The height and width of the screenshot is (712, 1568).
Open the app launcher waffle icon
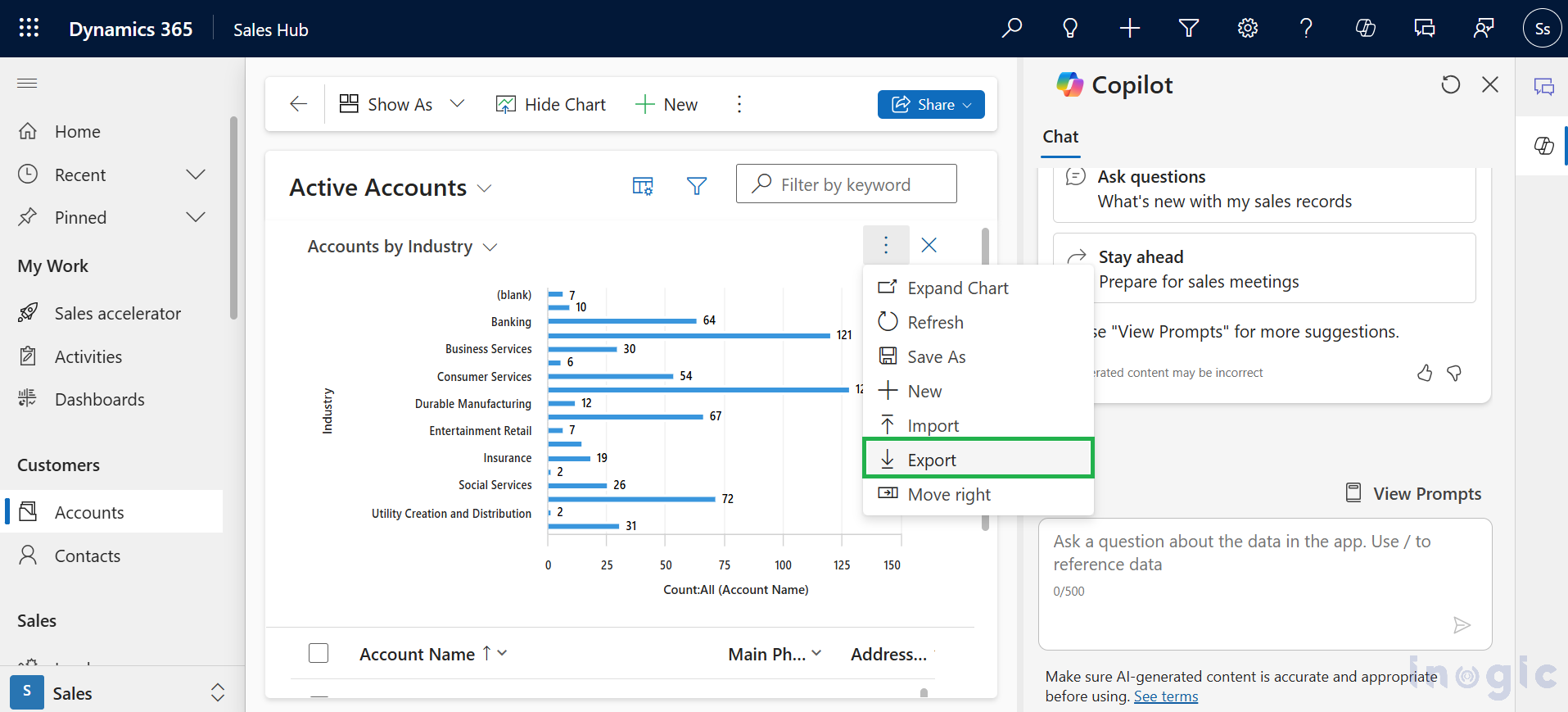point(29,29)
